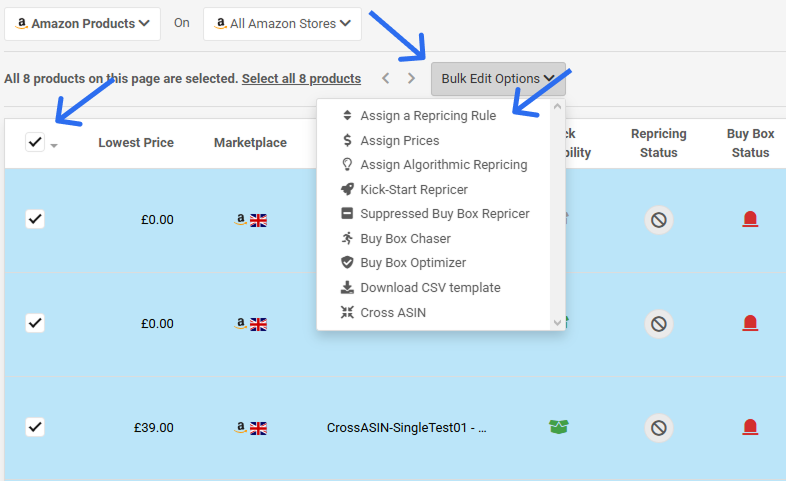The image size is (786, 481).
Task: Go to the next page arrow
Action: (x=411, y=78)
